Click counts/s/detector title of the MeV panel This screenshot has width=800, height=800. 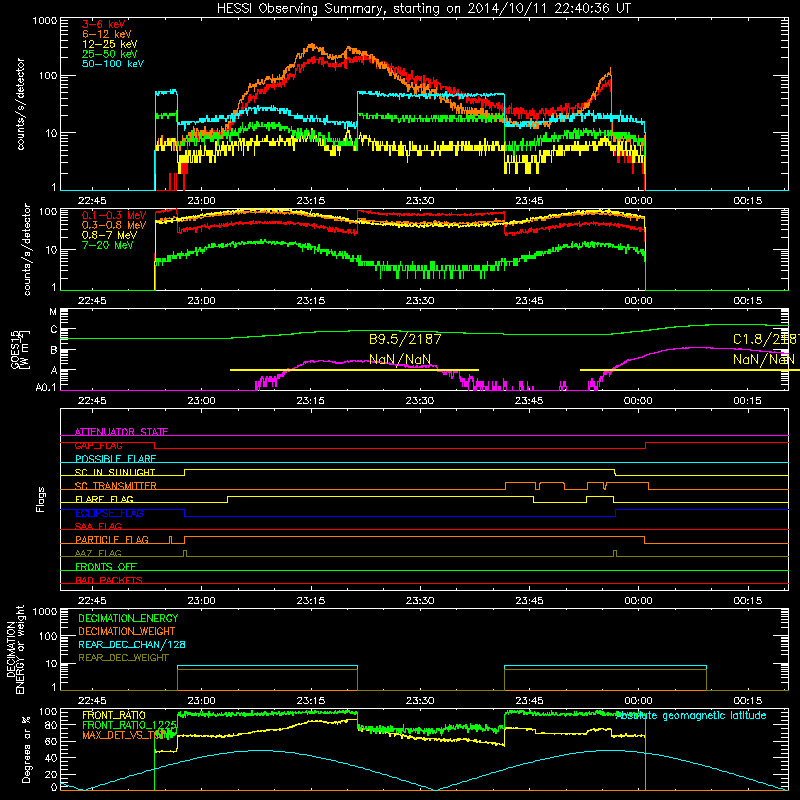(26, 249)
